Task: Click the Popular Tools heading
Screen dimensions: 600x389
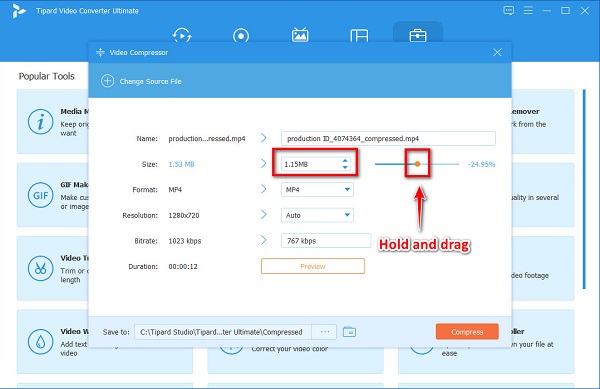Action: point(47,76)
